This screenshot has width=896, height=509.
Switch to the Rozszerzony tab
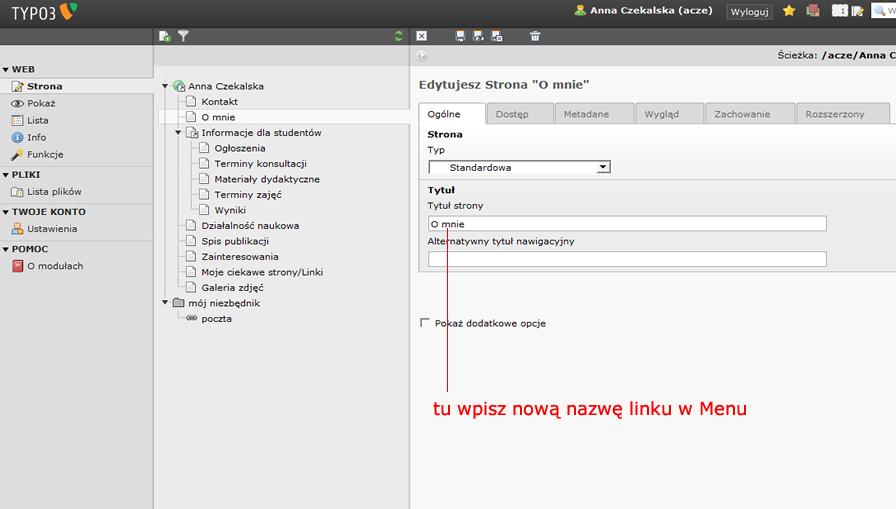843,114
